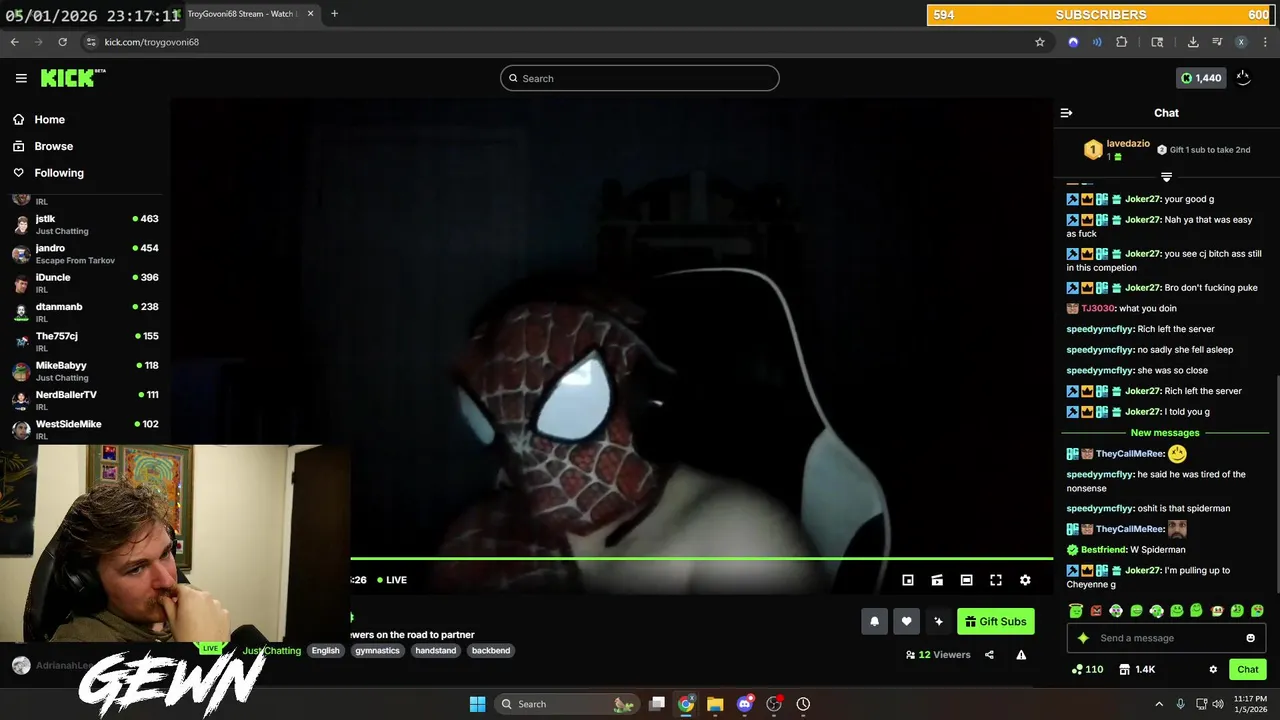This screenshot has height=720, width=1280.
Task: Open the user profile avatar menu
Action: [1243, 78]
